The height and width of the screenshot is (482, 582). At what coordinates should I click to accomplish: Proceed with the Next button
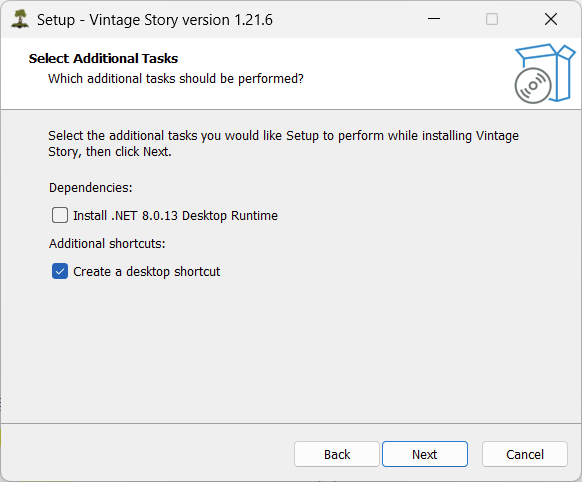click(425, 454)
